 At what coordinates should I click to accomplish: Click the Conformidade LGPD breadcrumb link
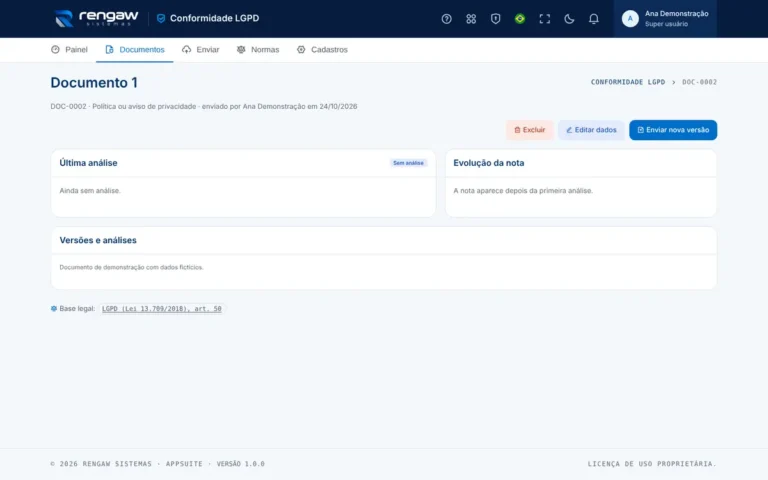click(x=628, y=82)
